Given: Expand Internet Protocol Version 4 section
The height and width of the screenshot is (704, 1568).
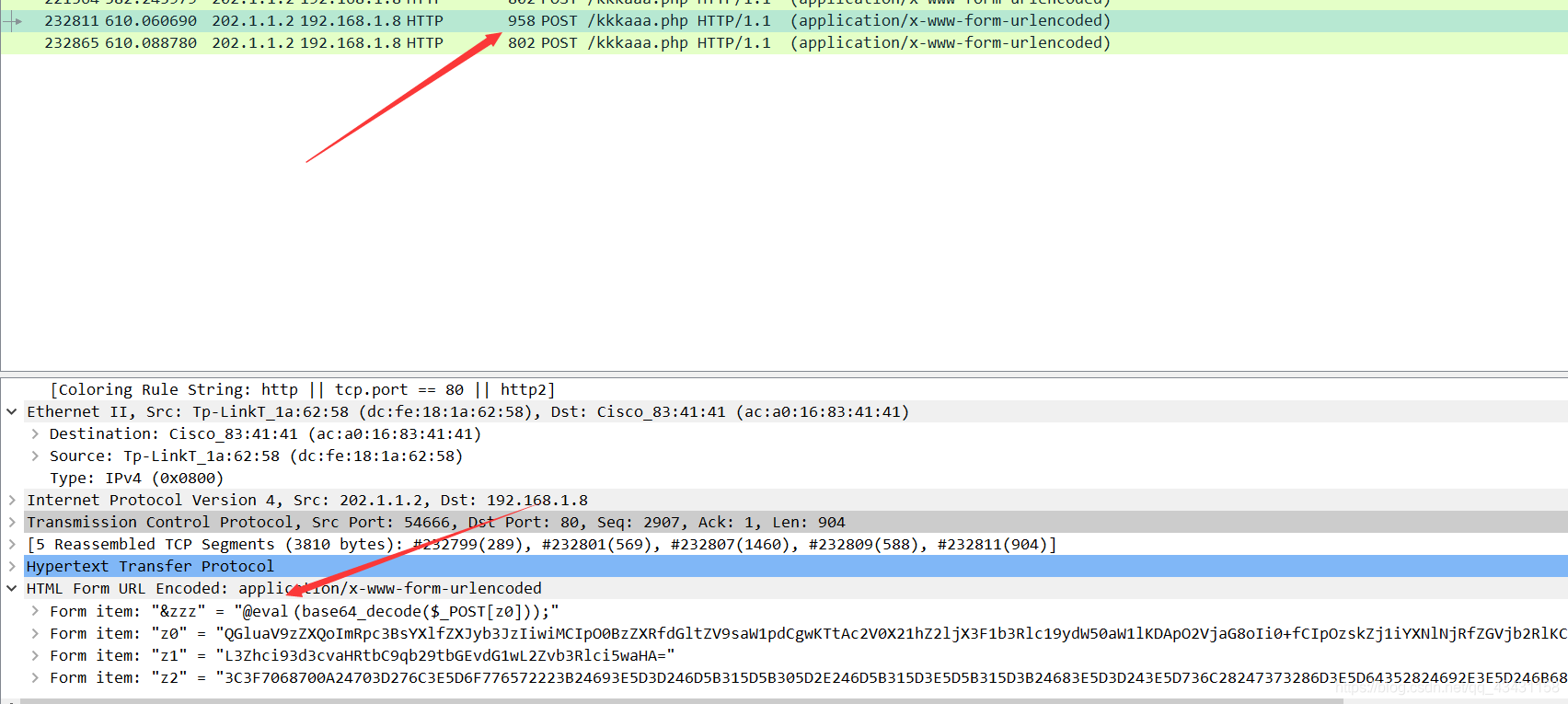Looking at the screenshot, I should point(12,500).
